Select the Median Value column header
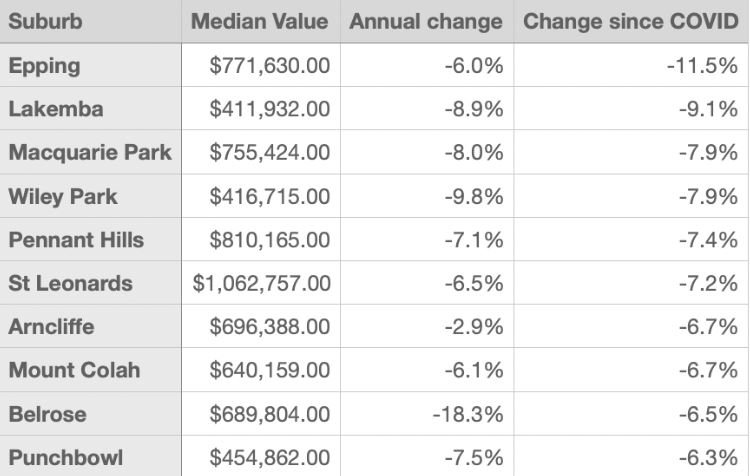 click(259, 21)
